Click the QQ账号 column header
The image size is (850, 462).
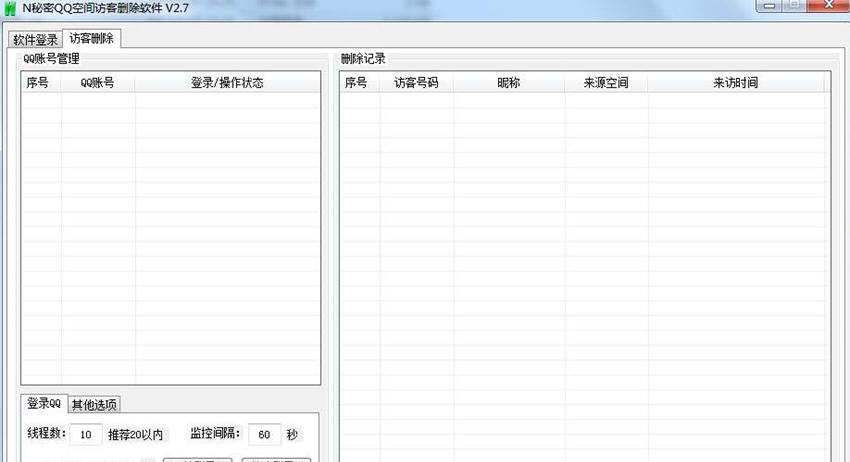click(98, 82)
